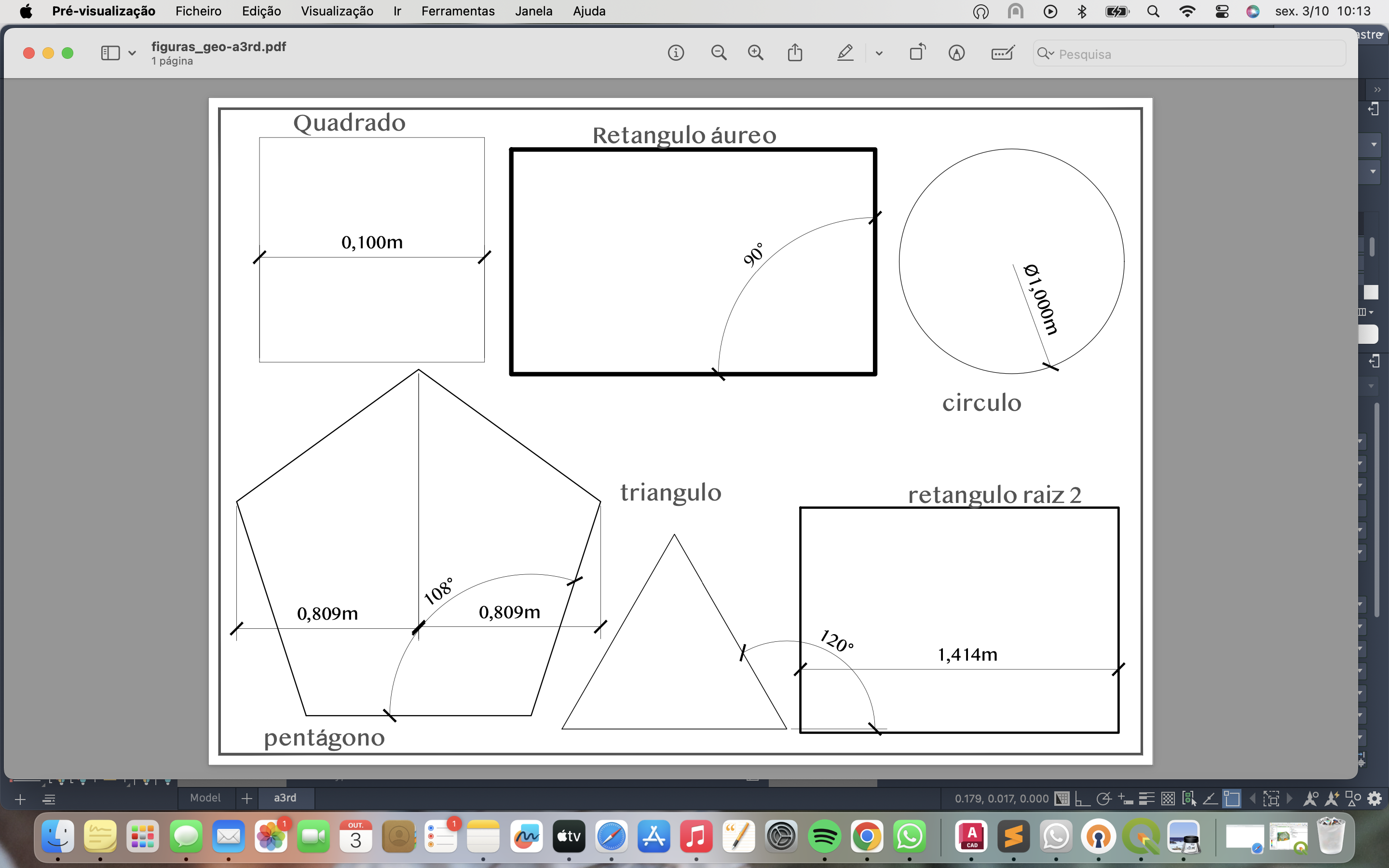The width and height of the screenshot is (1389, 868).
Task: Open highlight color dropdown arrow
Action: 879,54
